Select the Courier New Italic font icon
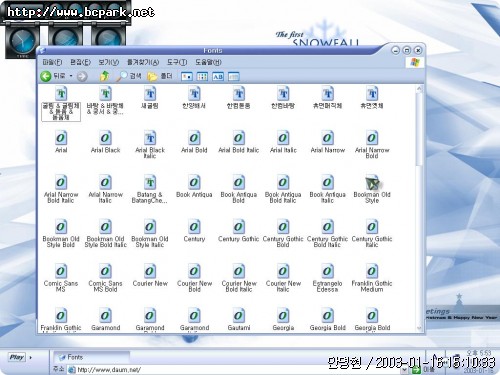The width and height of the screenshot is (500, 375). (283, 271)
